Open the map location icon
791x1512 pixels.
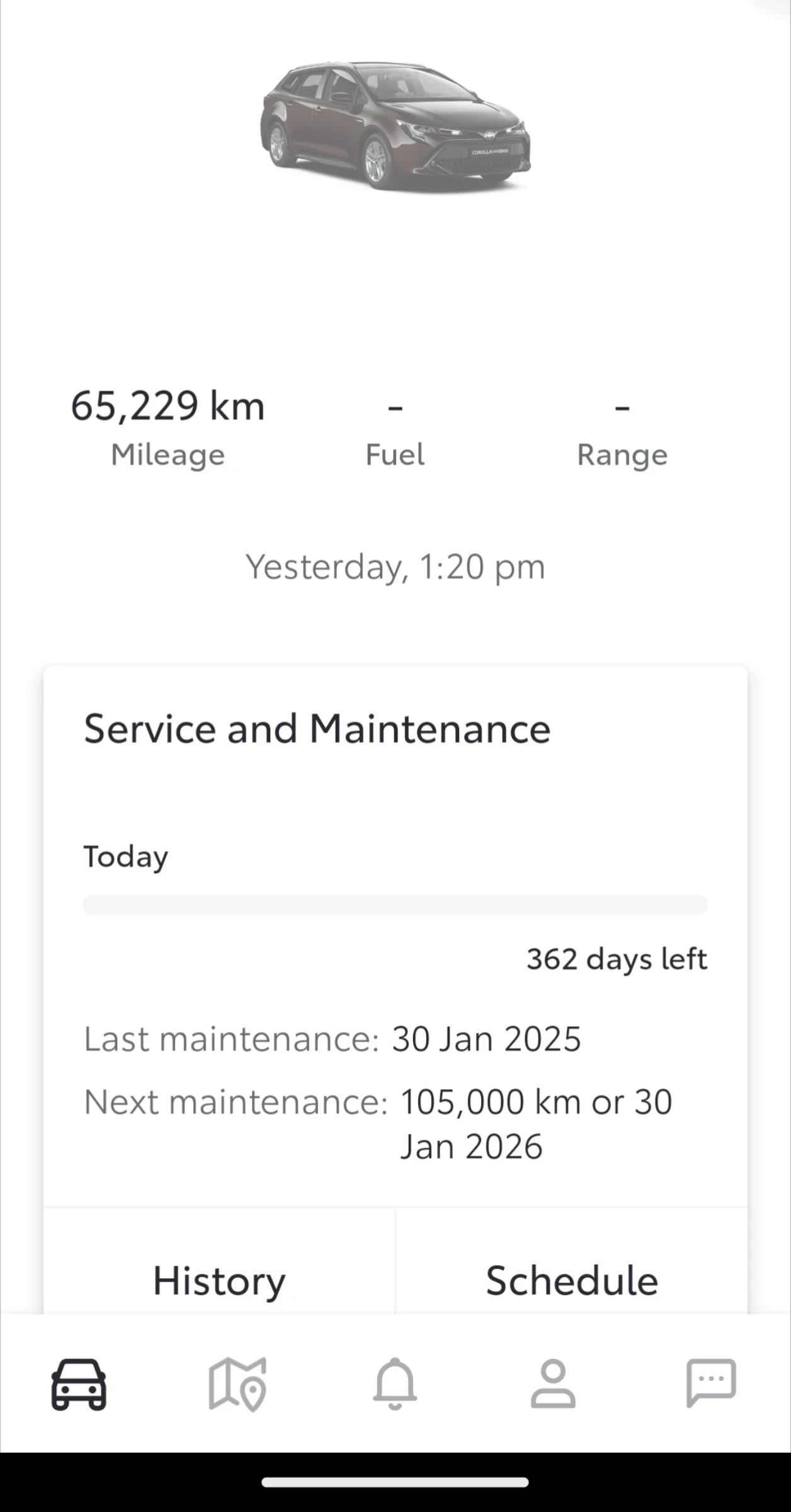pos(237,1384)
